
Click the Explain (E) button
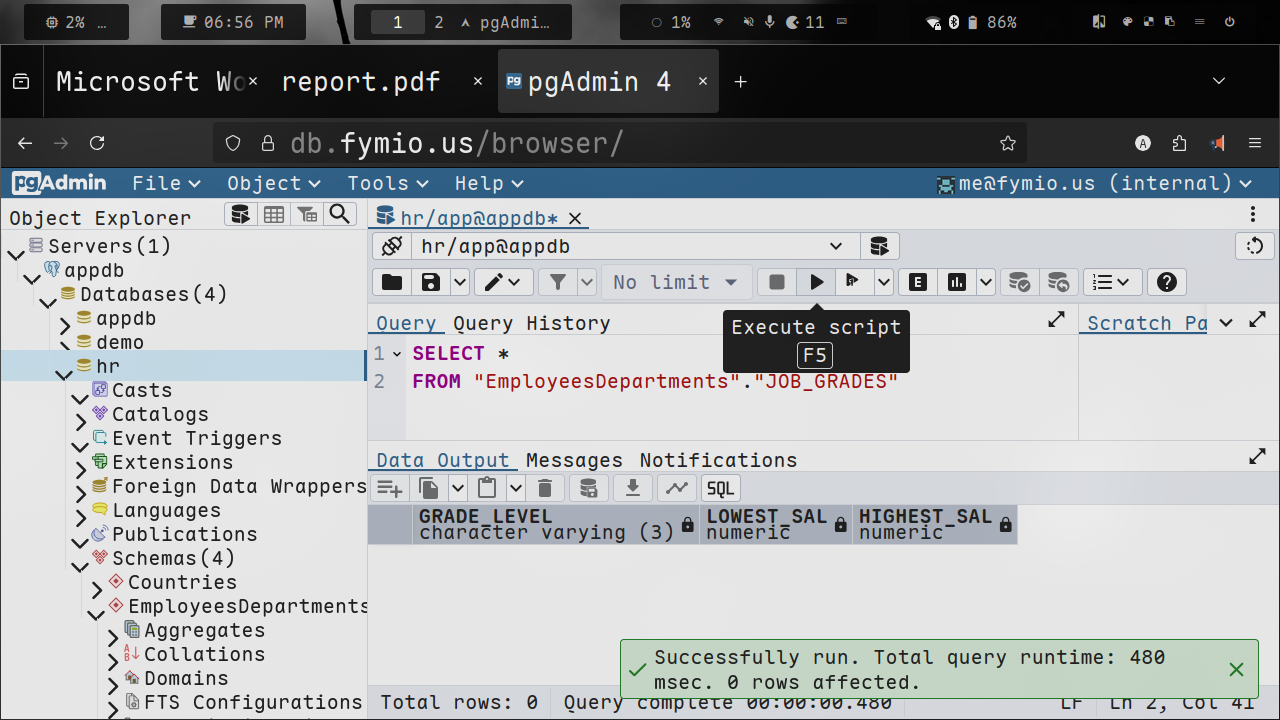[x=917, y=283]
